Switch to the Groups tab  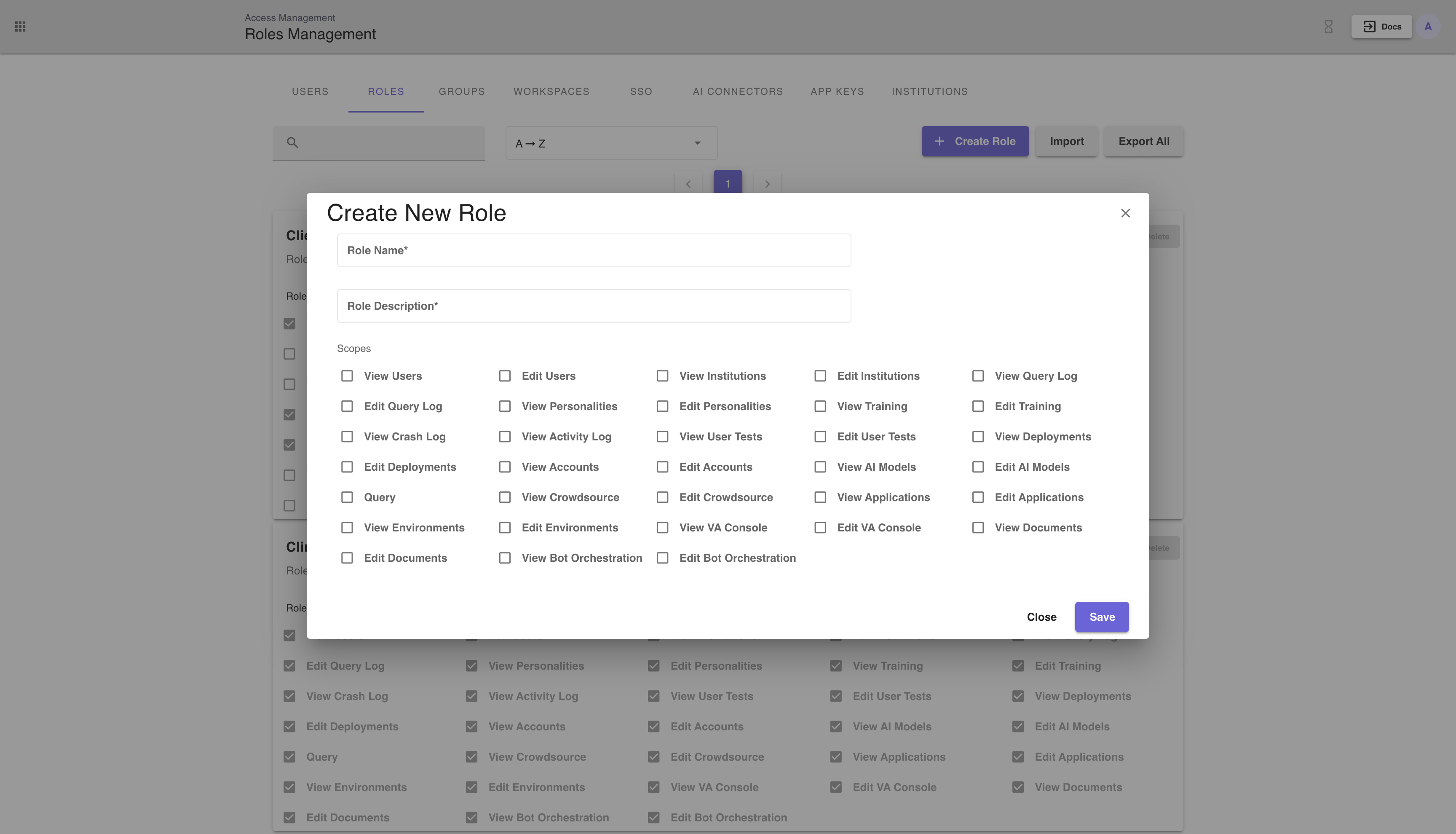click(461, 91)
